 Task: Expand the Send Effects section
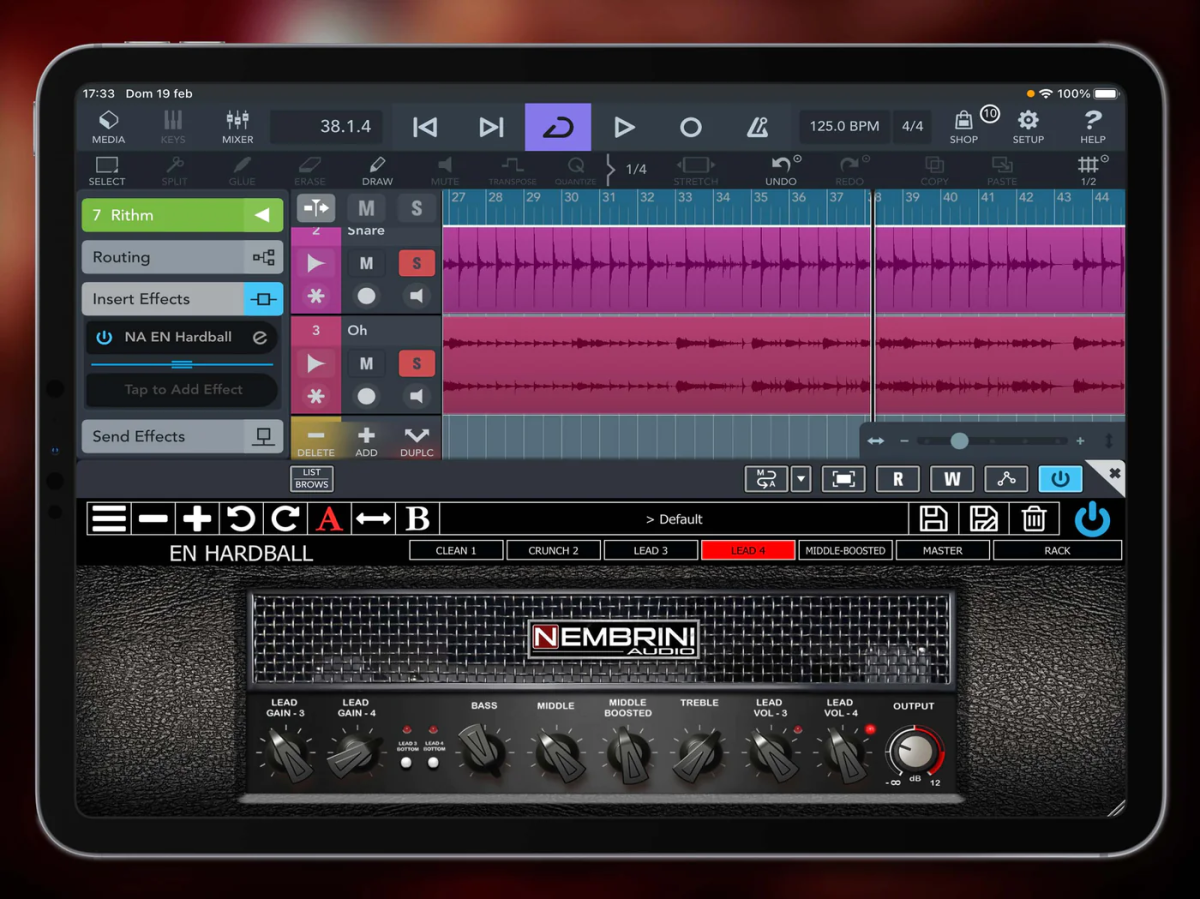[x=182, y=436]
